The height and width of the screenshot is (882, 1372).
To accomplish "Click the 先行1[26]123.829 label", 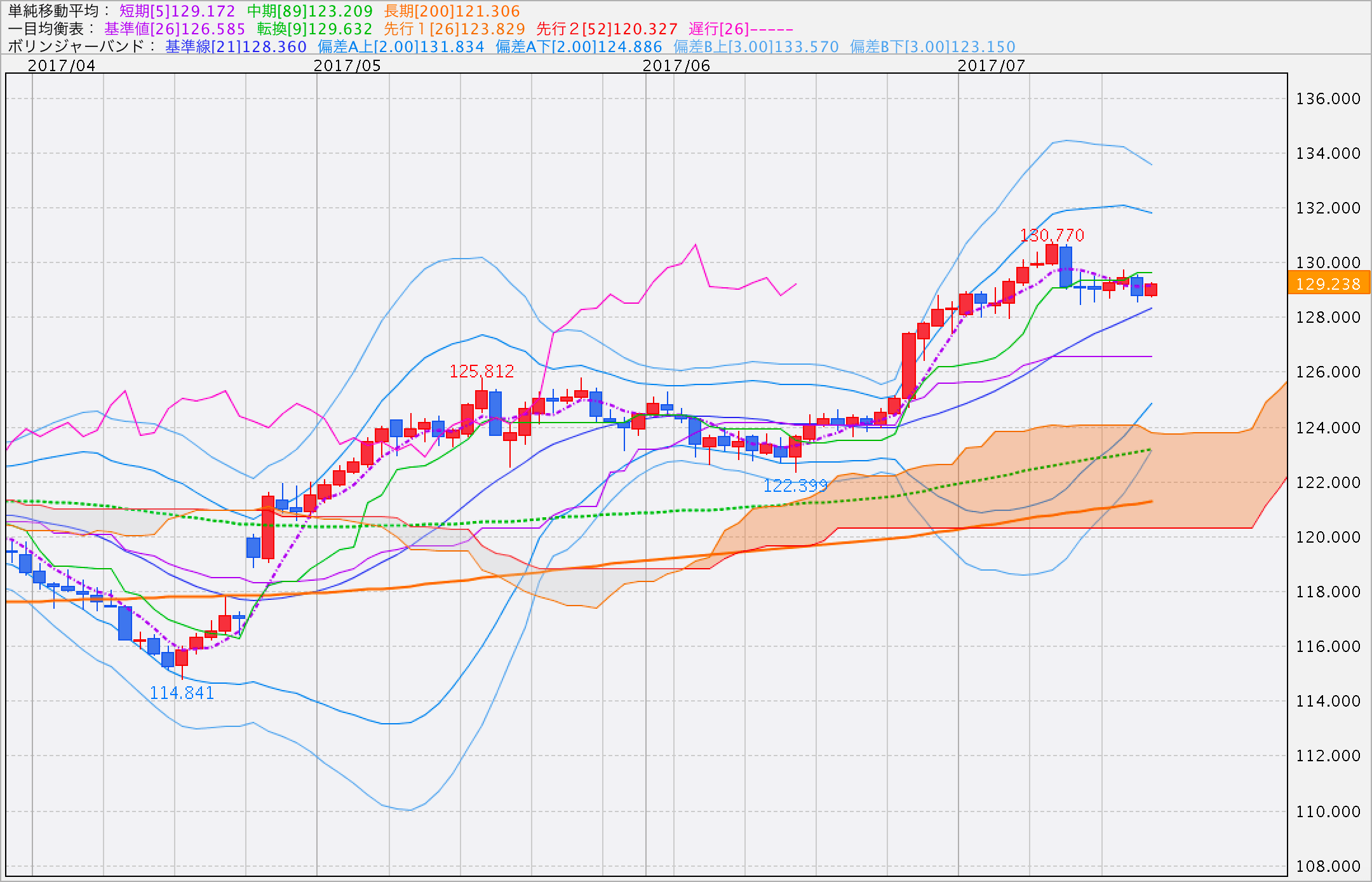I will (455, 29).
